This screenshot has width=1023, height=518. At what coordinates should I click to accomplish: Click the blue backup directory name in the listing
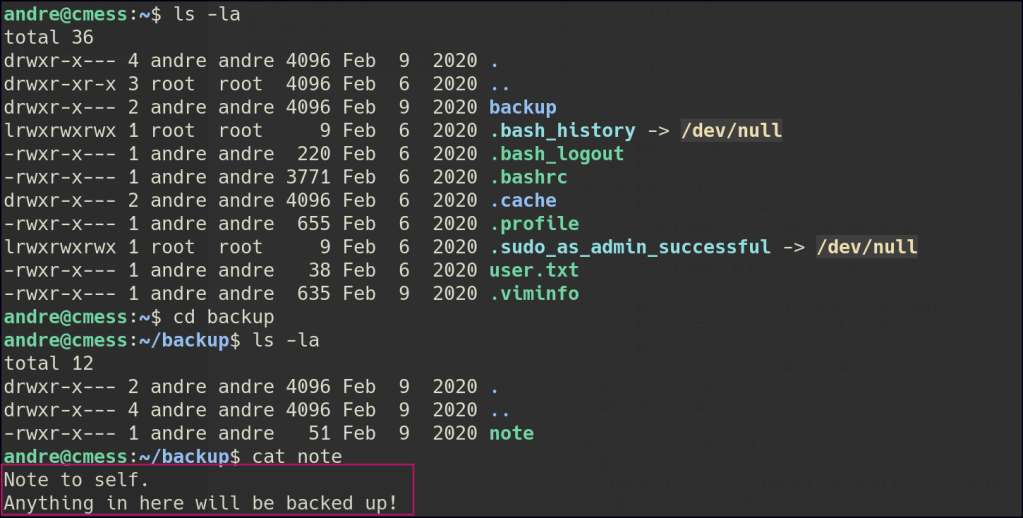tap(522, 107)
